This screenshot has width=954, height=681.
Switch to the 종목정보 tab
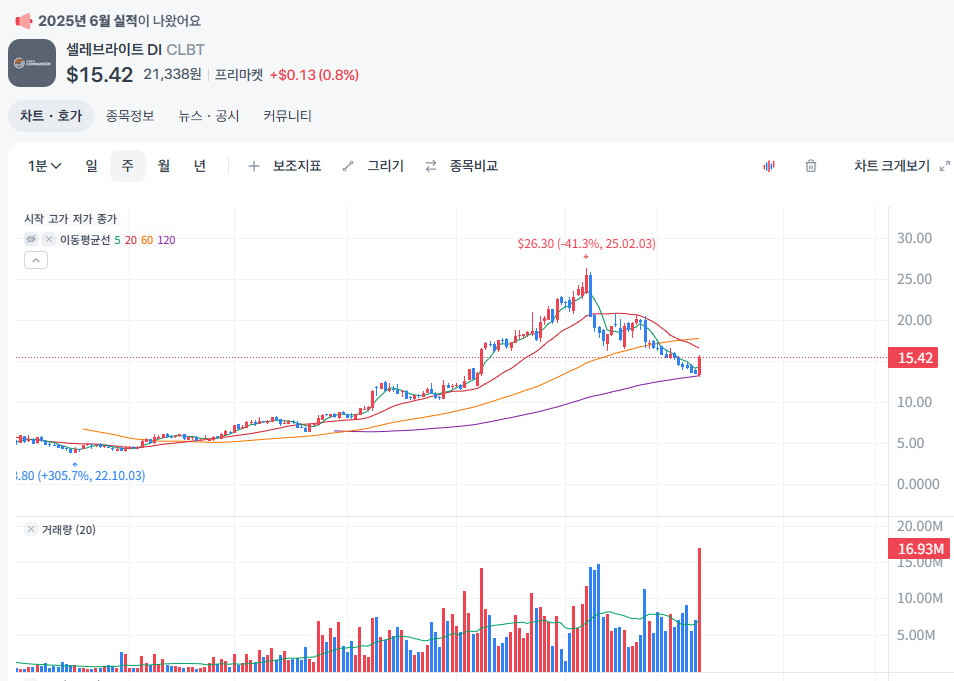[x=130, y=116]
